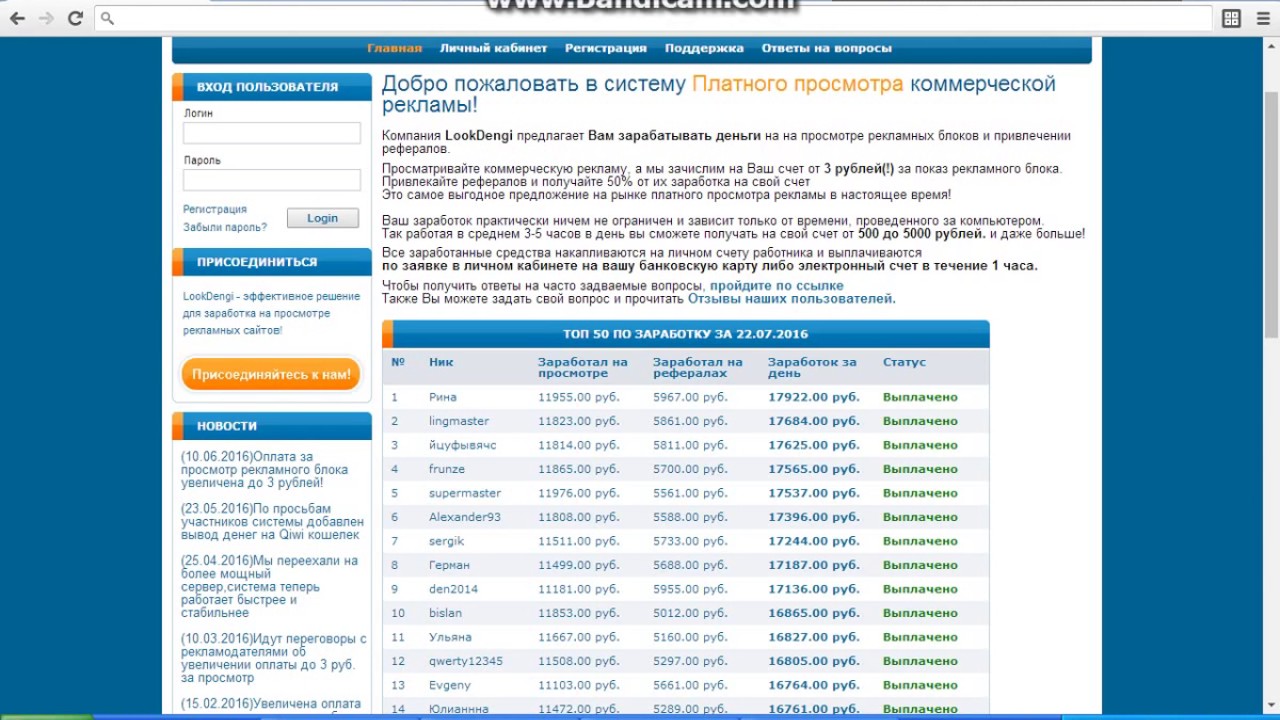Click the Login button

[322, 218]
